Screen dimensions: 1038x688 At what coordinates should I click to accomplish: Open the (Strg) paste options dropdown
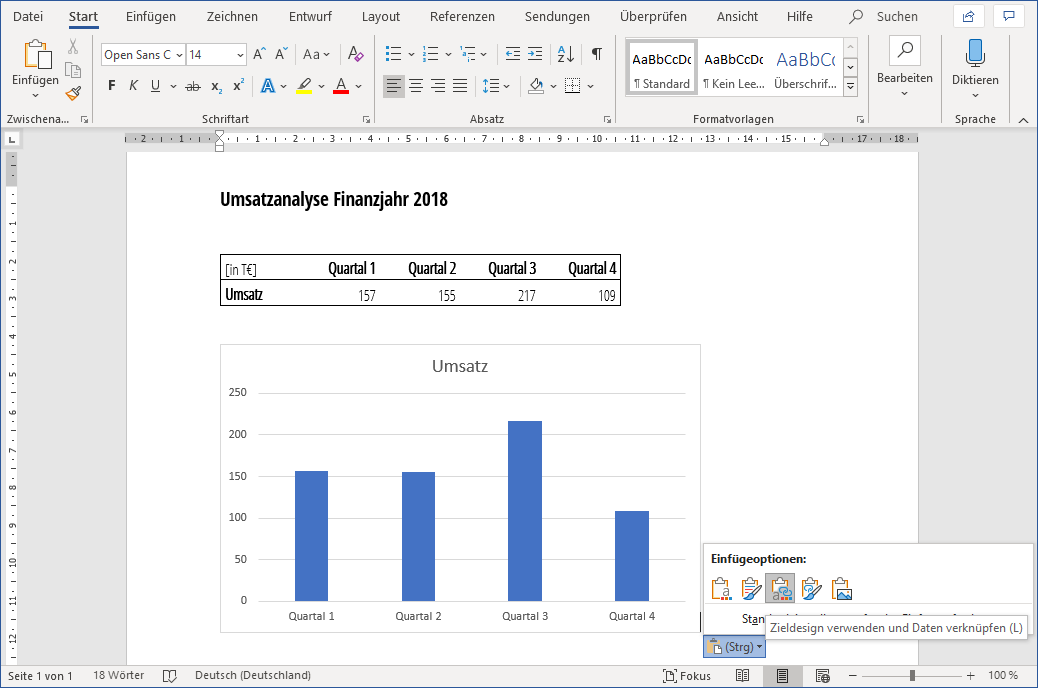[x=734, y=647]
